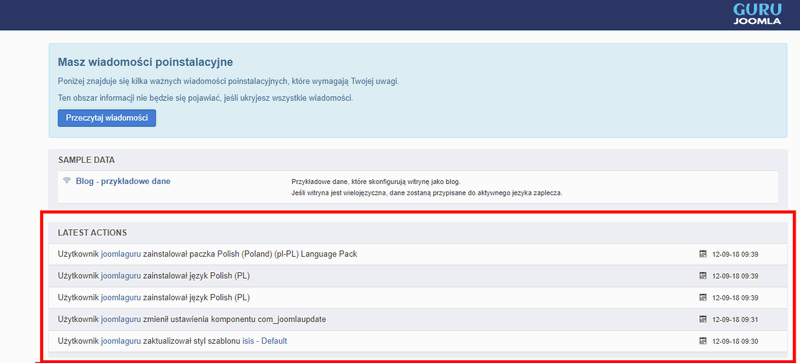Viewport: 800px width, 363px height.
Task: Click calendar icon in Language Pack row
Action: (703, 254)
